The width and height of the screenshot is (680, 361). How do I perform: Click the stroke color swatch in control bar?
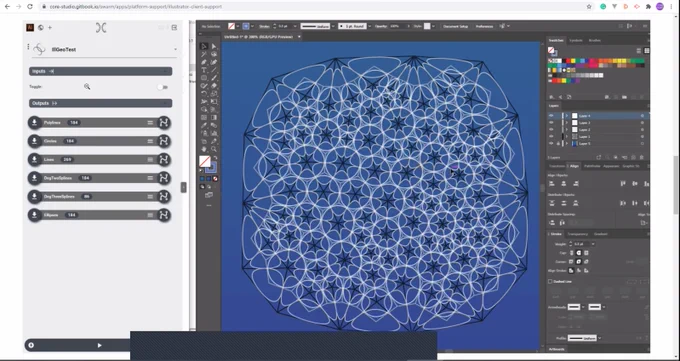coord(245,26)
